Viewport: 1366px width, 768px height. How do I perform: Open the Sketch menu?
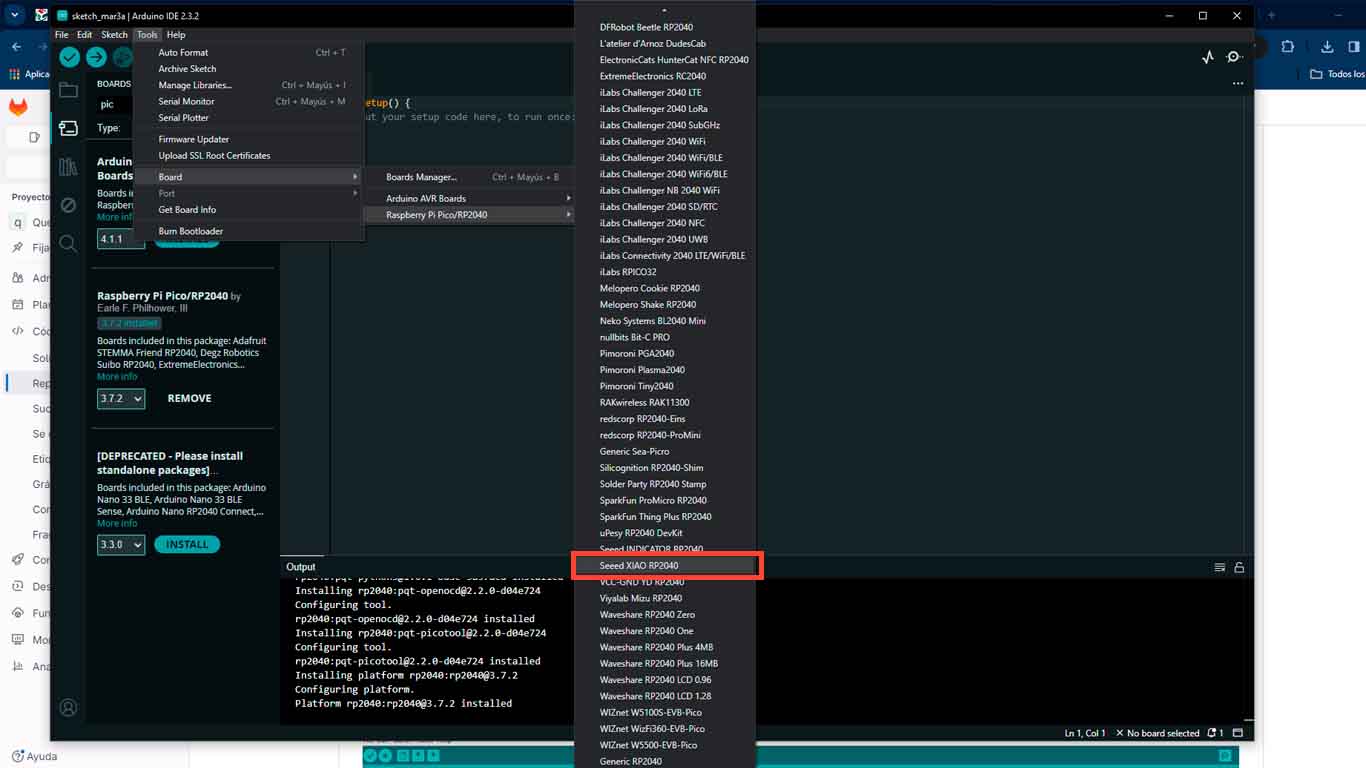(114, 35)
